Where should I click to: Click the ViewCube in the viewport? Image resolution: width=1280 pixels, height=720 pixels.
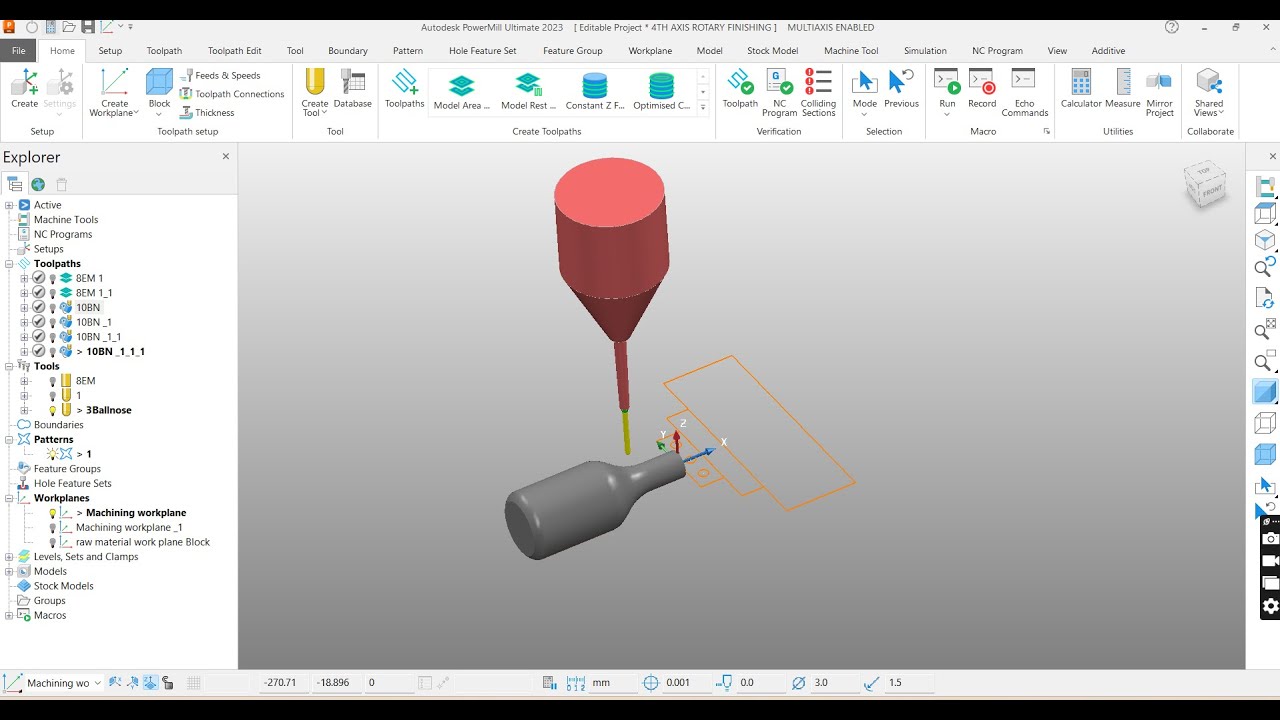click(1205, 184)
